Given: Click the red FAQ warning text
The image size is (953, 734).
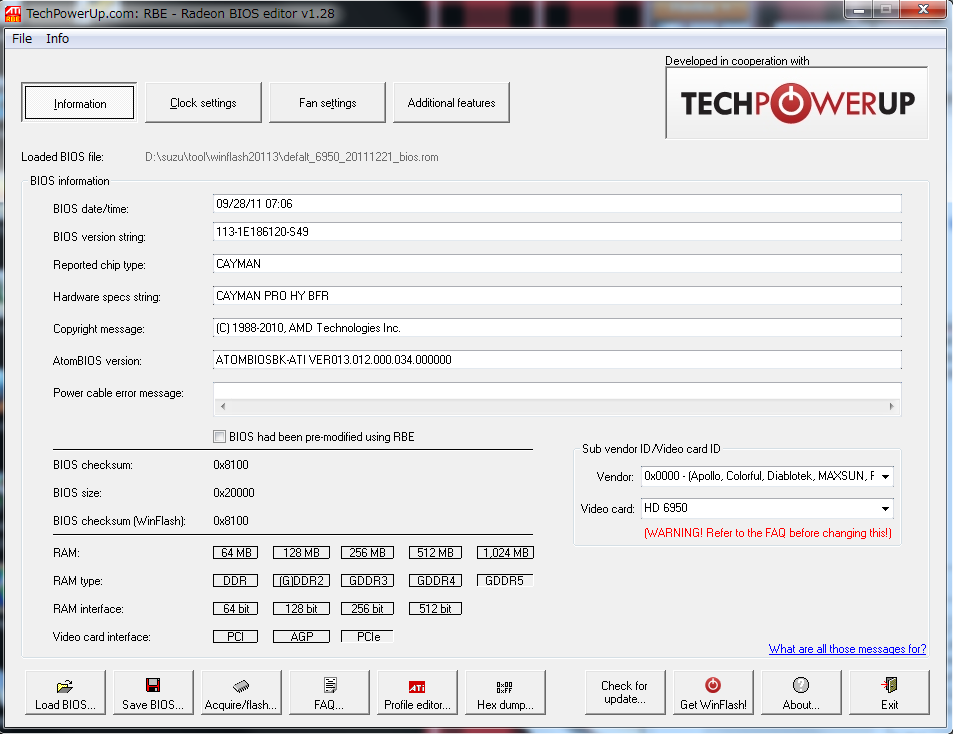Looking at the screenshot, I should [x=768, y=533].
